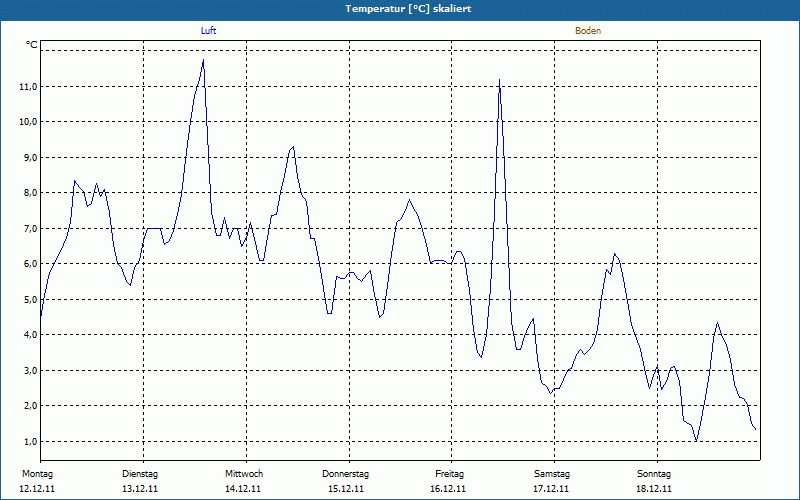Select the 11,0 y-axis value

click(28, 87)
